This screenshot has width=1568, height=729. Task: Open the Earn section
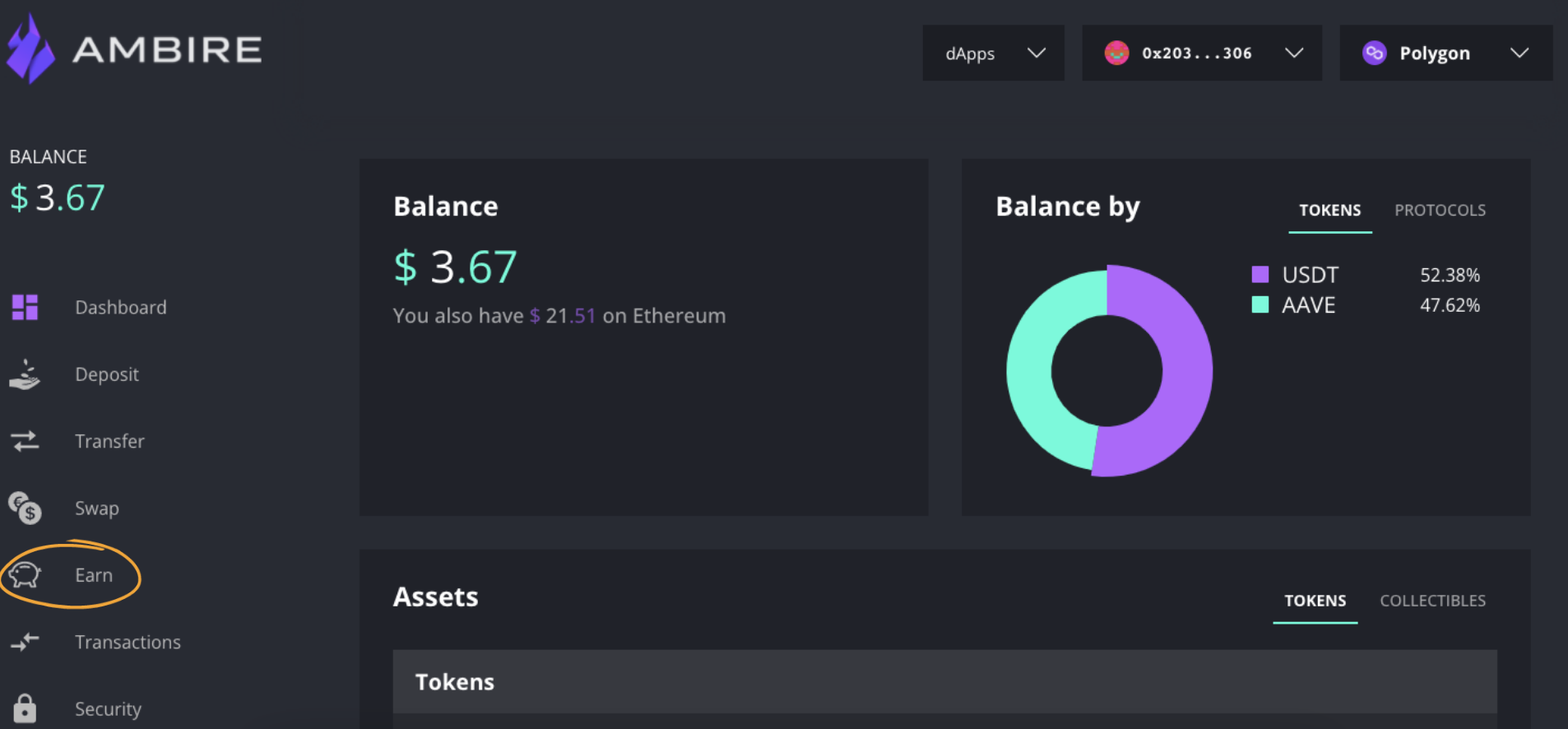(x=94, y=575)
